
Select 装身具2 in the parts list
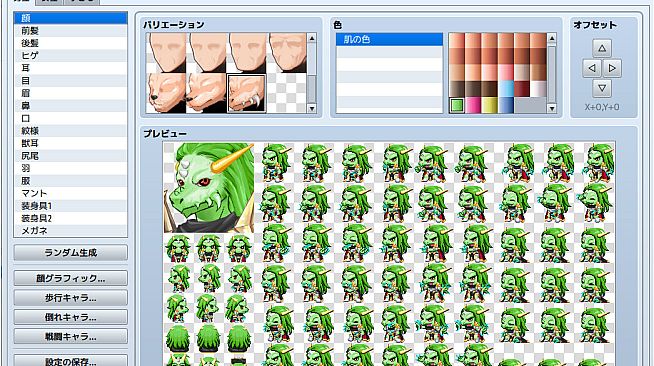click(70, 218)
